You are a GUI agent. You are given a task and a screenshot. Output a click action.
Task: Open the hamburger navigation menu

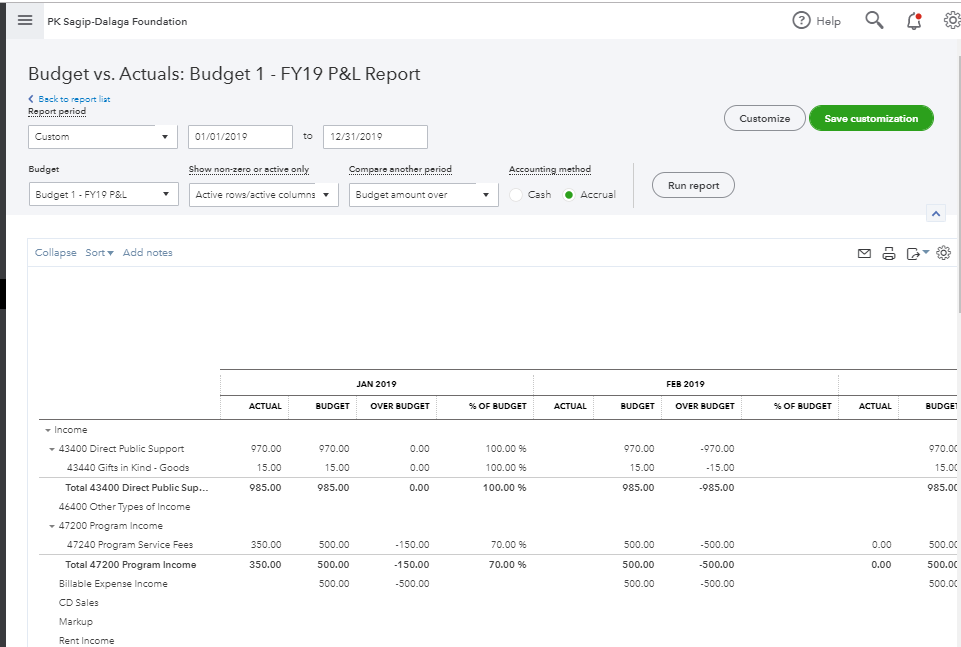[x=25, y=20]
